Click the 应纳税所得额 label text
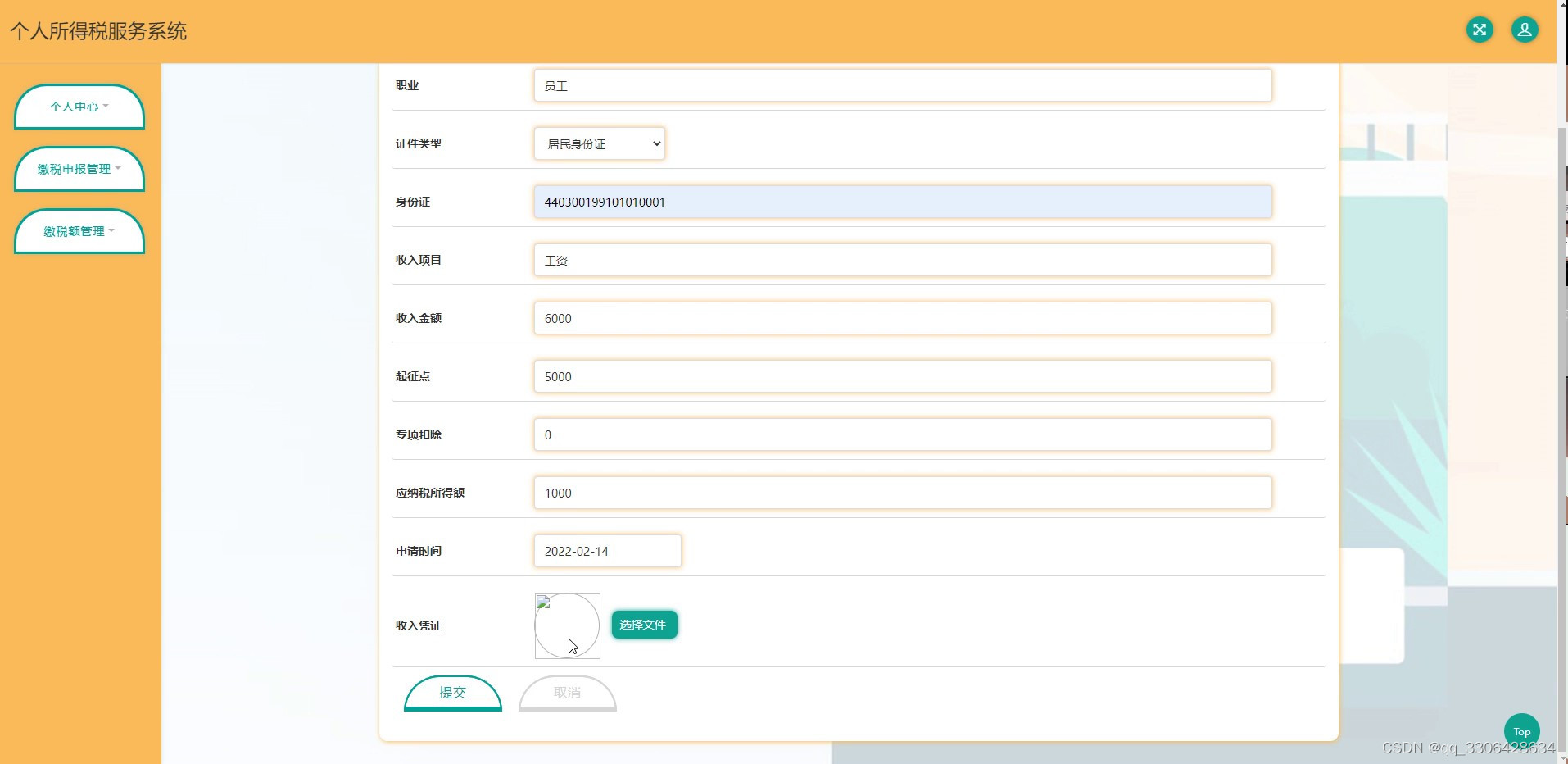The width and height of the screenshot is (1568, 764). point(430,493)
